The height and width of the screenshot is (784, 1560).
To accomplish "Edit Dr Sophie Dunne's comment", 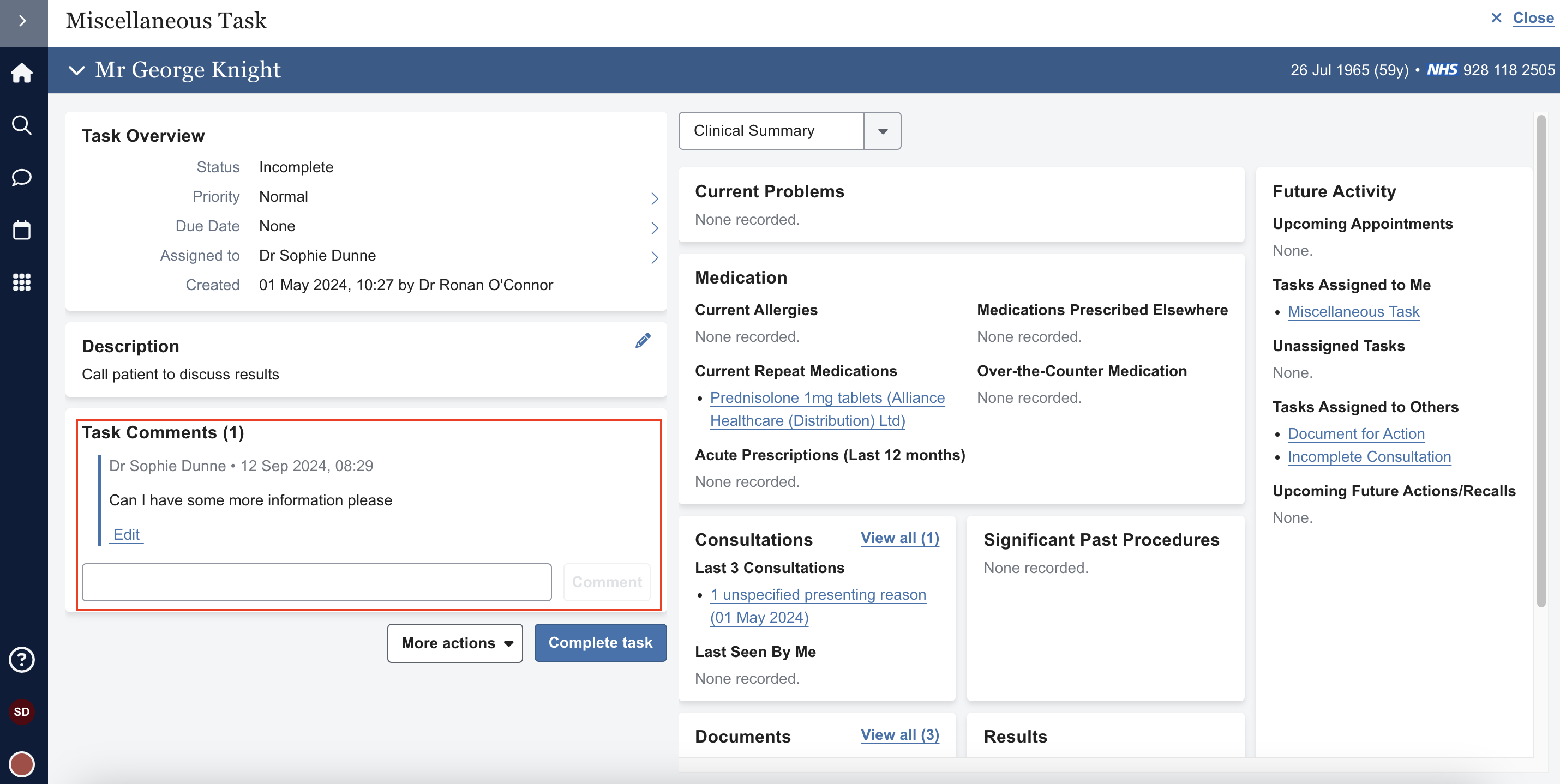I will click(126, 535).
